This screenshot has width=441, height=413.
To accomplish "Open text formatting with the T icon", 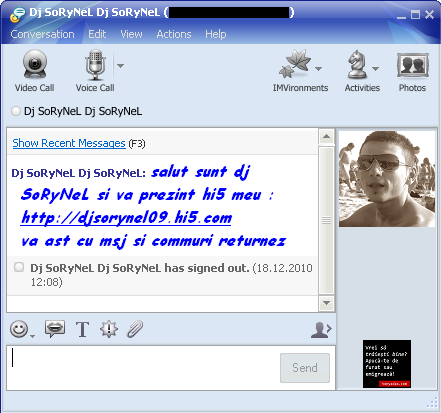I will pos(82,329).
